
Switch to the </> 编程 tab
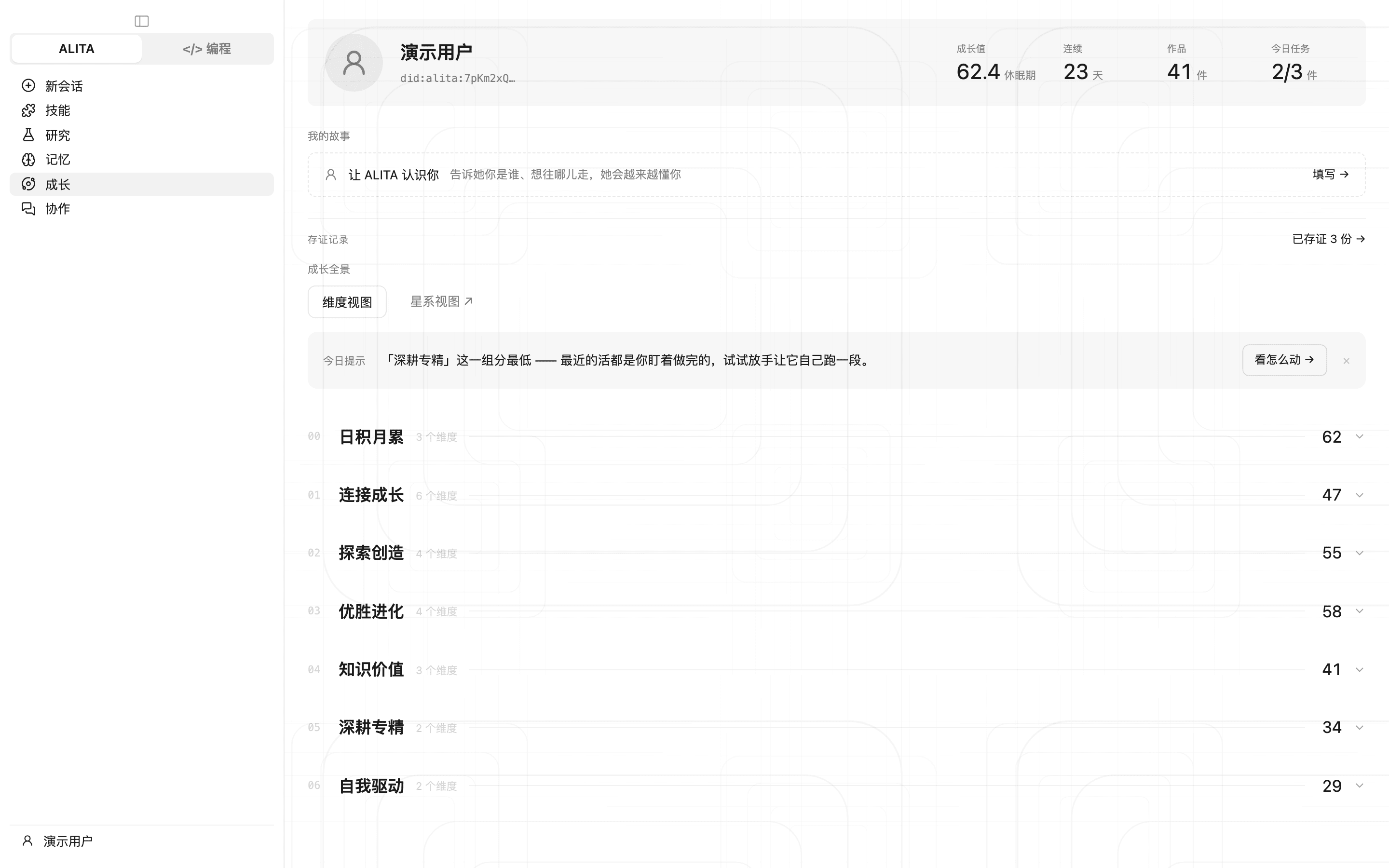206,49
